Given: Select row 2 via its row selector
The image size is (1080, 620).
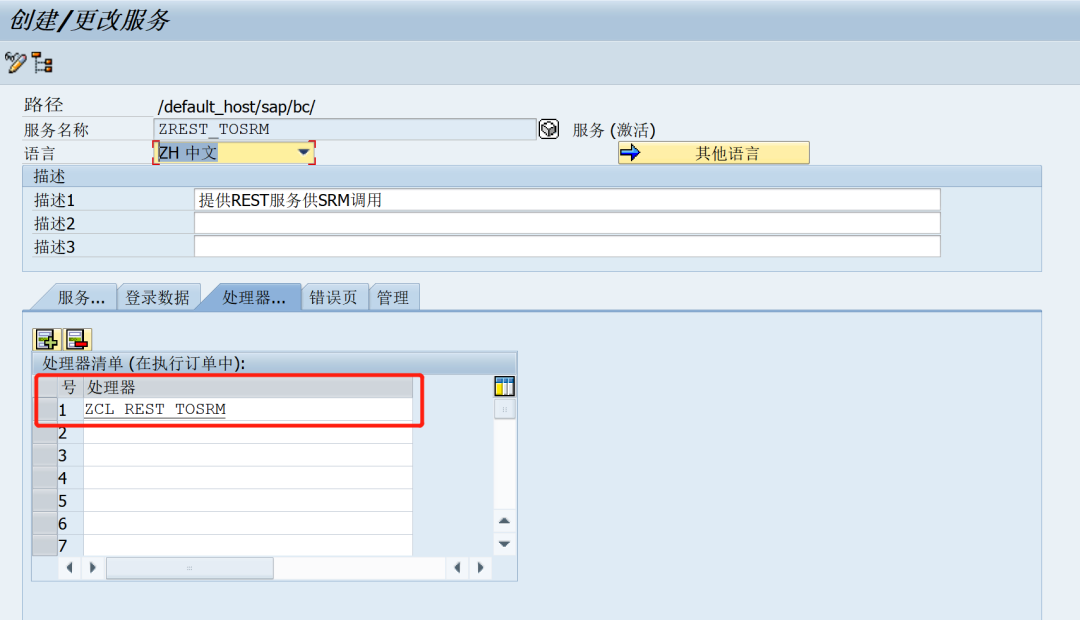Looking at the screenshot, I should pos(45,433).
